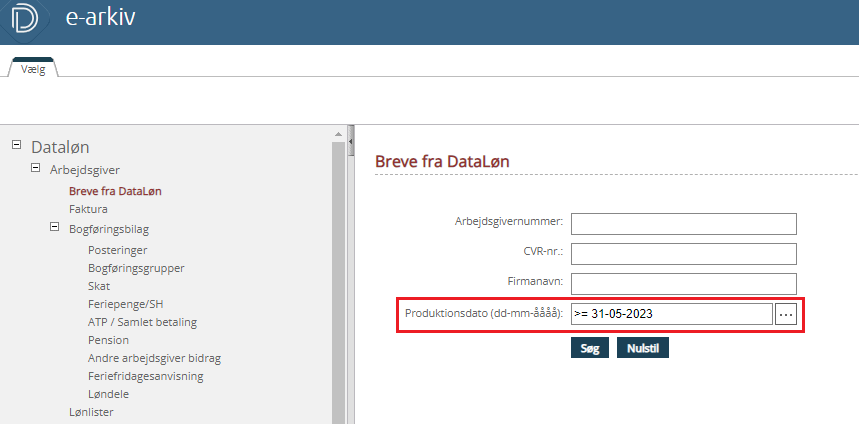The image size is (859, 425).
Task: Open Posteringer in the tree
Action: [x=117, y=250]
